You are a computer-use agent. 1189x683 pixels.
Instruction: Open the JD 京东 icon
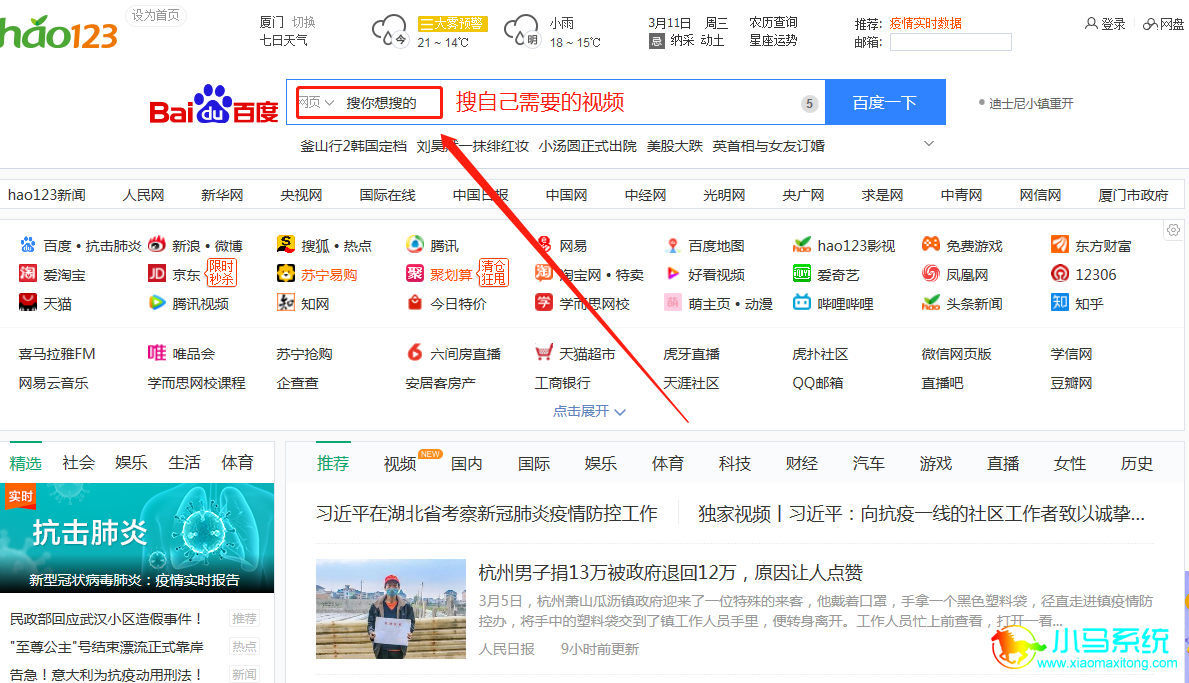pyautogui.click(x=157, y=274)
